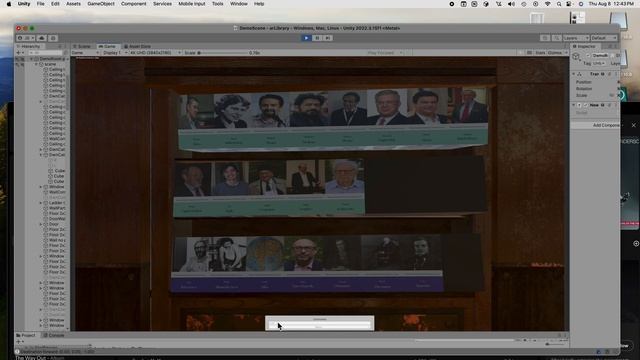Screen dimensions: 640x360
Task: Expand the Door item in Hierarchy
Action: pyautogui.click(x=41, y=224)
